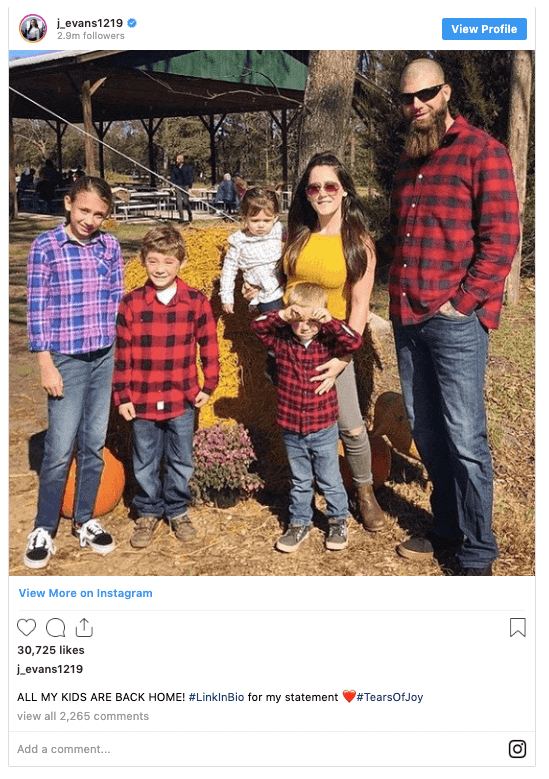Image resolution: width=549 pixels, height=779 pixels.
Task: Click the red heart emoji in caption
Action: [x=349, y=697]
